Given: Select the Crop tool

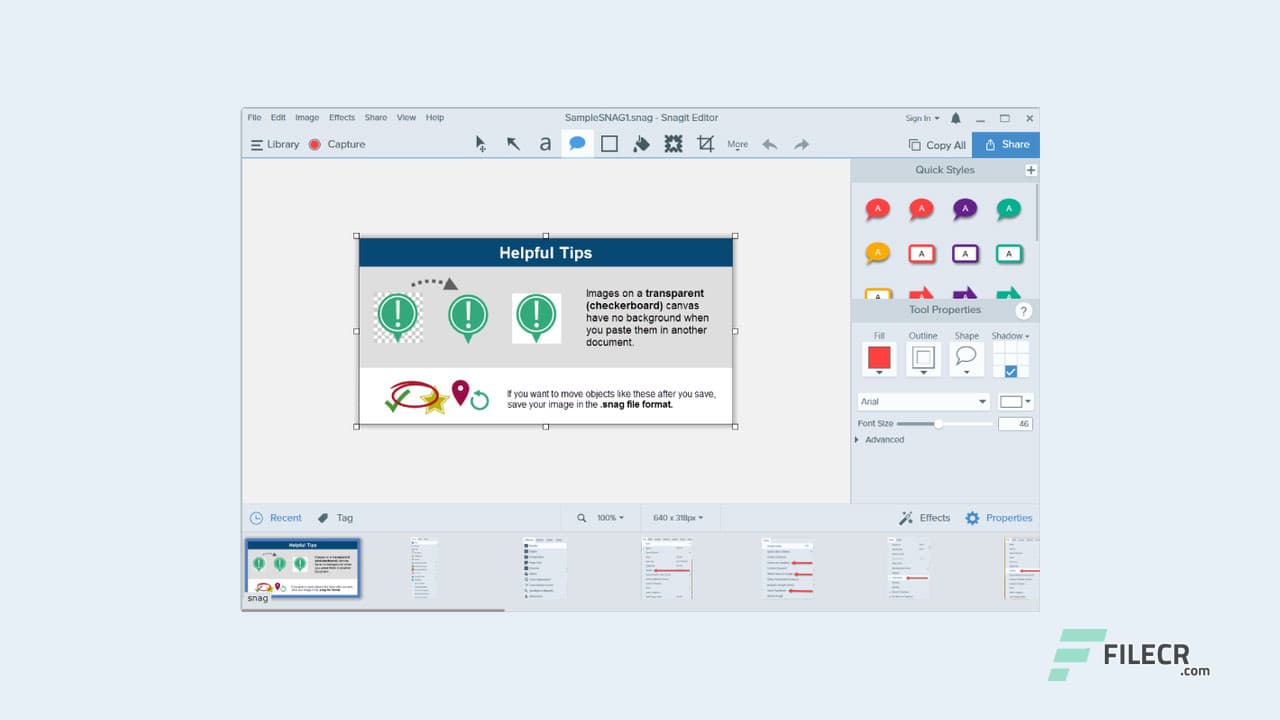Looking at the screenshot, I should coord(705,143).
